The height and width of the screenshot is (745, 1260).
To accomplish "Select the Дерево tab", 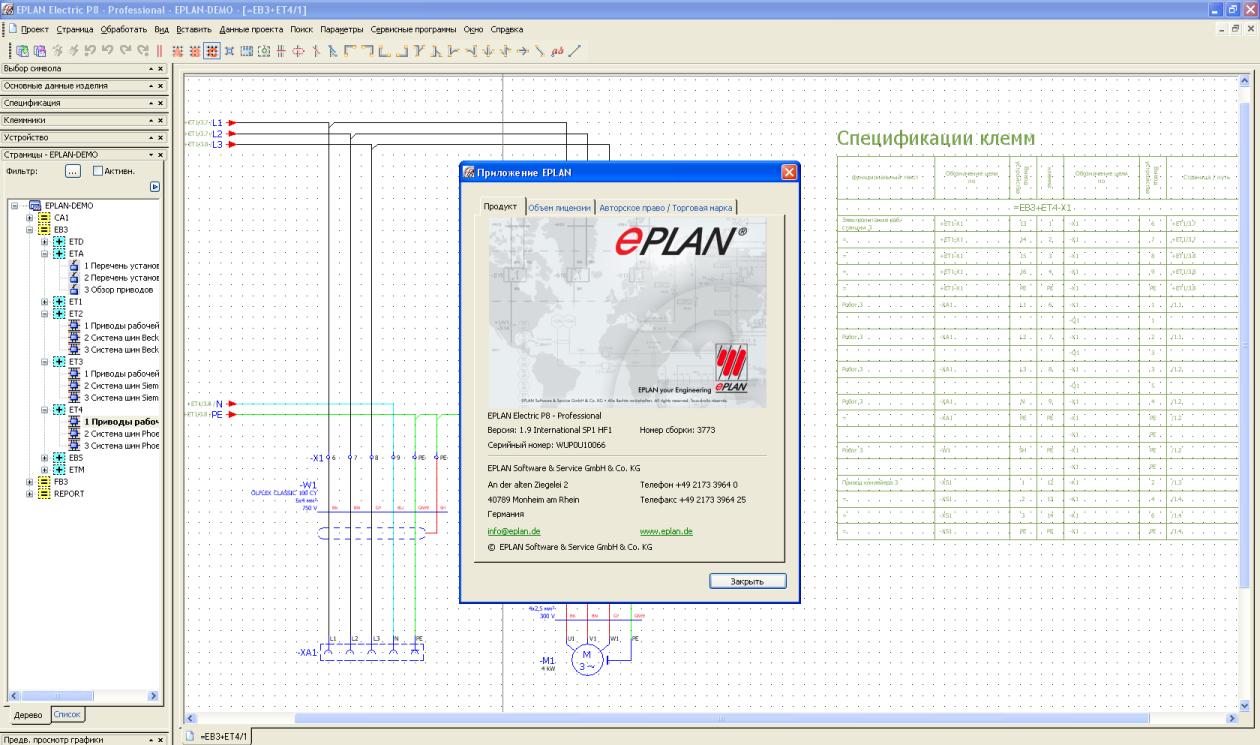I will coord(27,715).
